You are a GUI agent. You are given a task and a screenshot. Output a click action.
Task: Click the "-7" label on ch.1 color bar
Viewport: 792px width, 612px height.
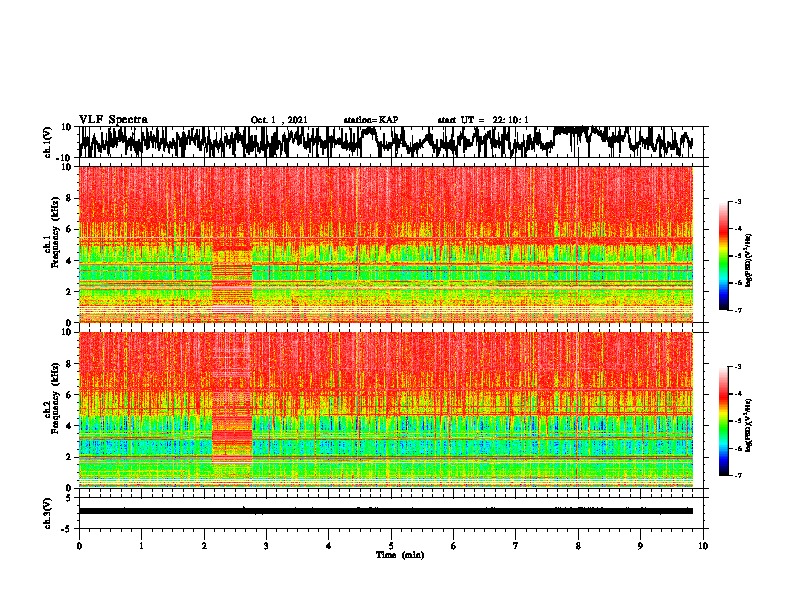[x=737, y=310]
